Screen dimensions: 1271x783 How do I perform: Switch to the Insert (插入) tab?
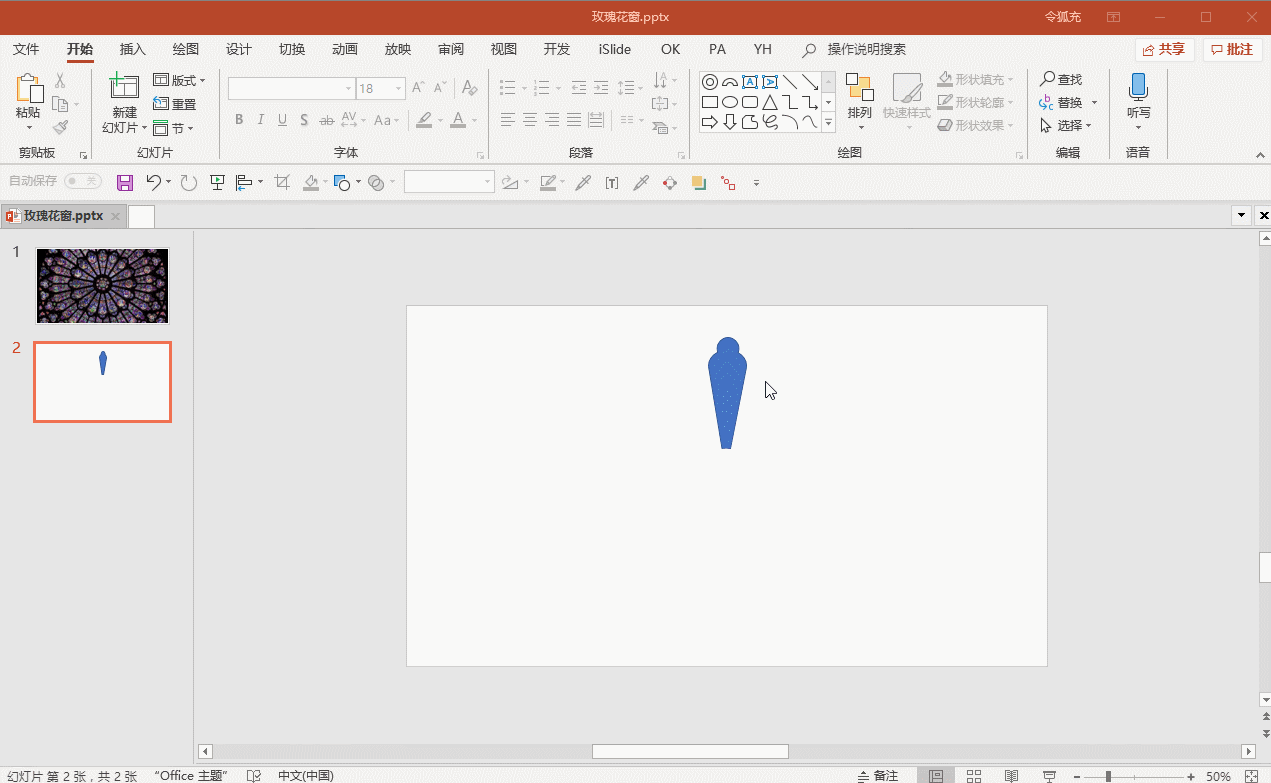pos(133,49)
